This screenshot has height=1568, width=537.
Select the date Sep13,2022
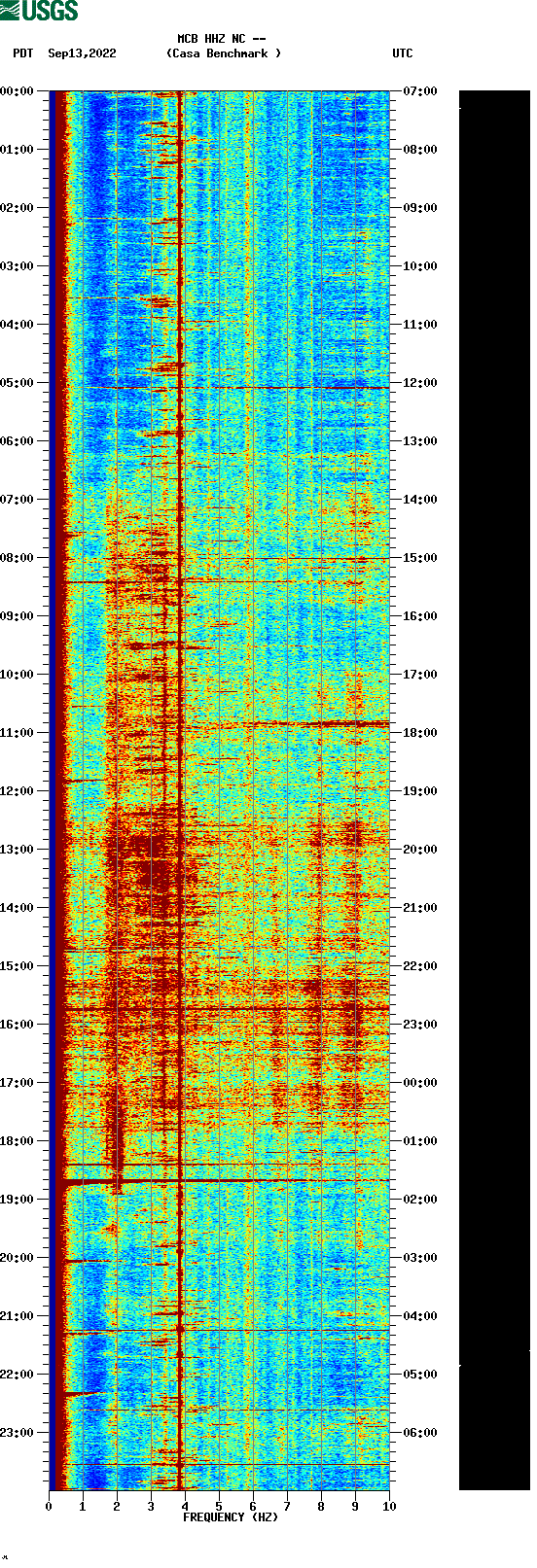(82, 53)
